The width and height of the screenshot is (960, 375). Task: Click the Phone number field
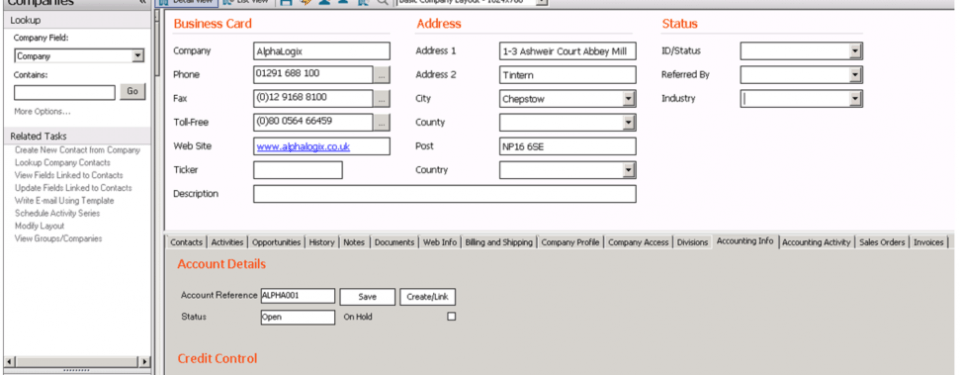(313, 75)
